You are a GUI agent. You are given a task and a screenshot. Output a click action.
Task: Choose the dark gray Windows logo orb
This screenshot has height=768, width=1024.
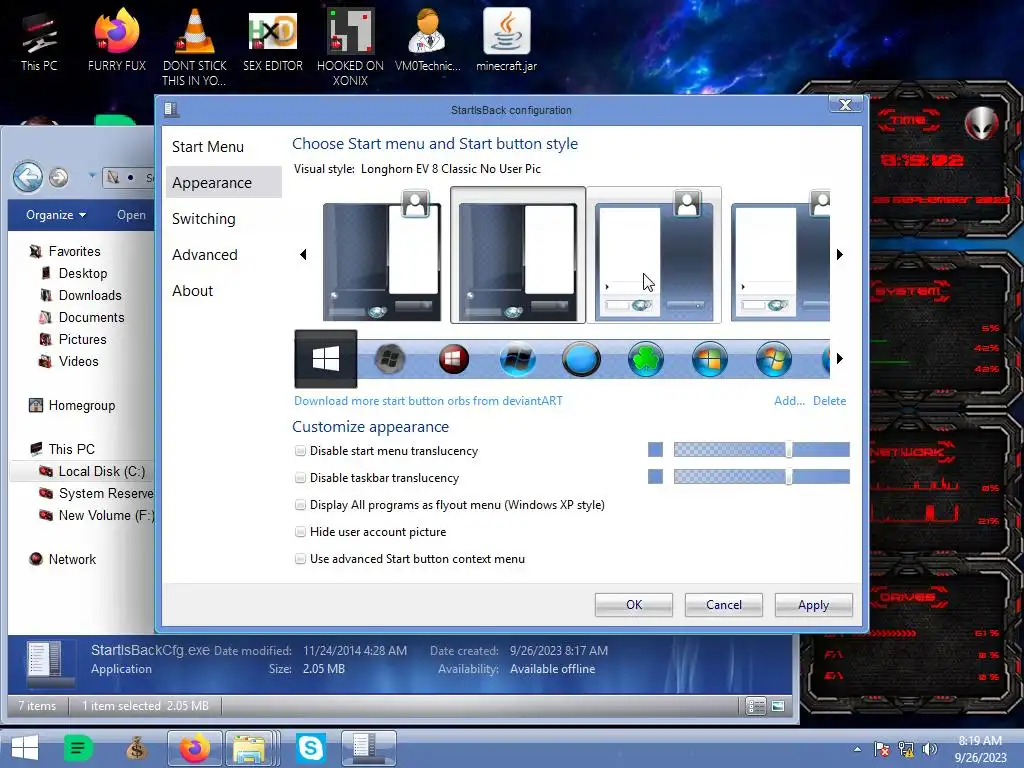pos(390,359)
